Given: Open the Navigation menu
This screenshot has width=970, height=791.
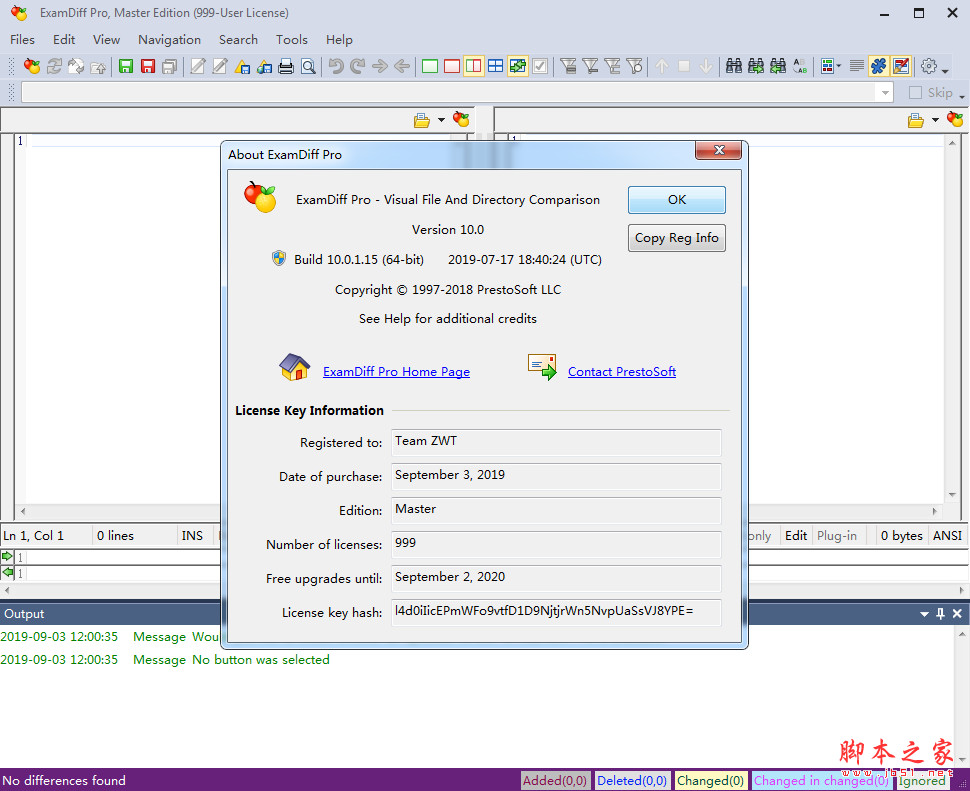Looking at the screenshot, I should pyautogui.click(x=170, y=40).
